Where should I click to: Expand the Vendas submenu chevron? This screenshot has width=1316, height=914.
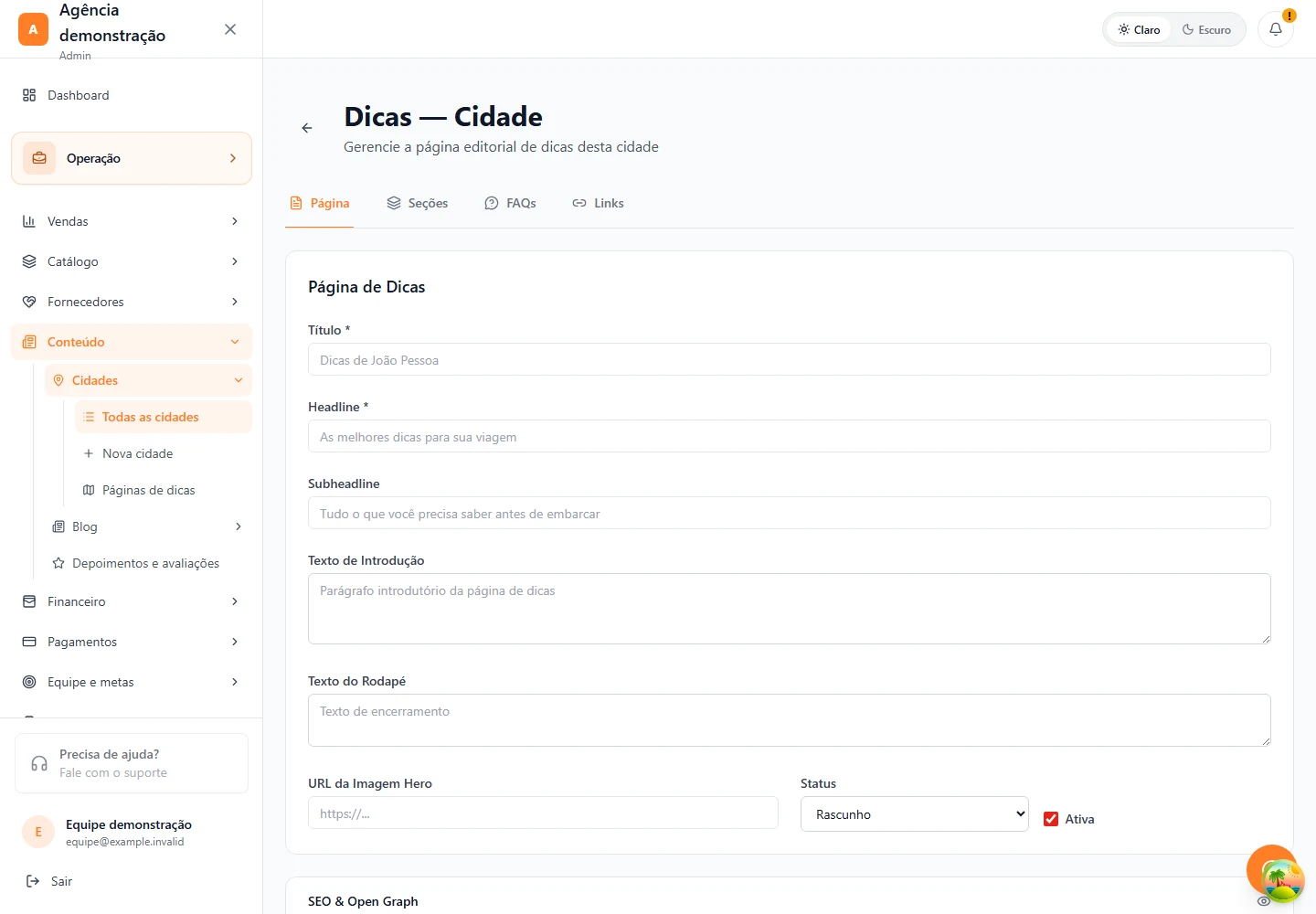(x=235, y=221)
